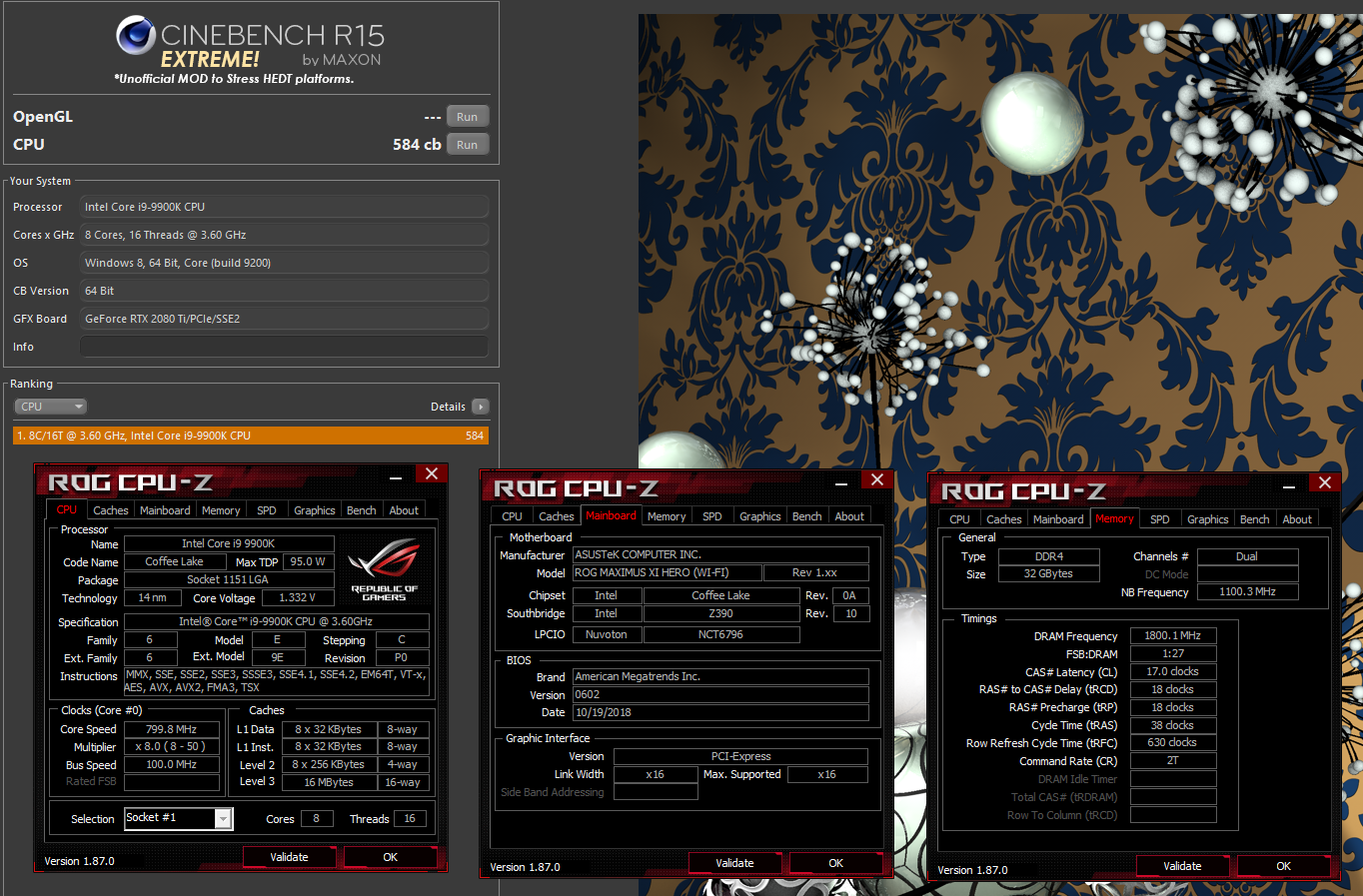Click the NB Frequency 1100.3 MHz value
This screenshot has height=896, width=1363.
click(1248, 591)
